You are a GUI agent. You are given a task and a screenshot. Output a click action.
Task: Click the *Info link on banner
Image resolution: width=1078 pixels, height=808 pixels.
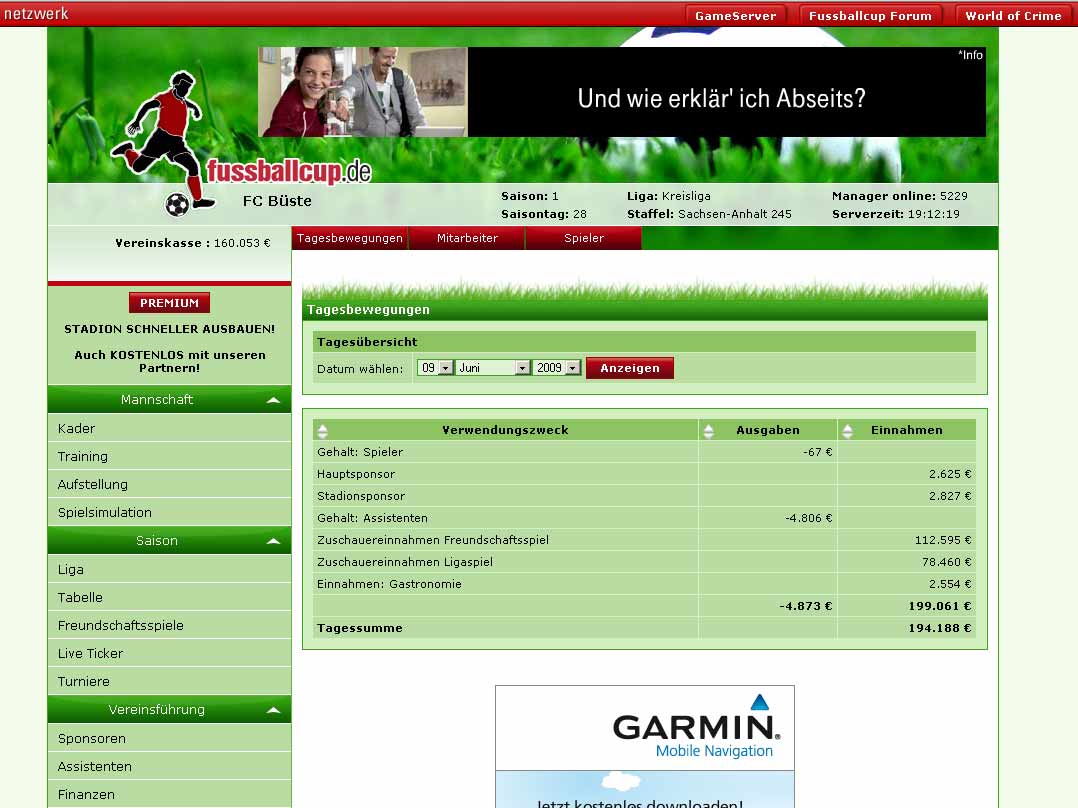click(x=970, y=55)
